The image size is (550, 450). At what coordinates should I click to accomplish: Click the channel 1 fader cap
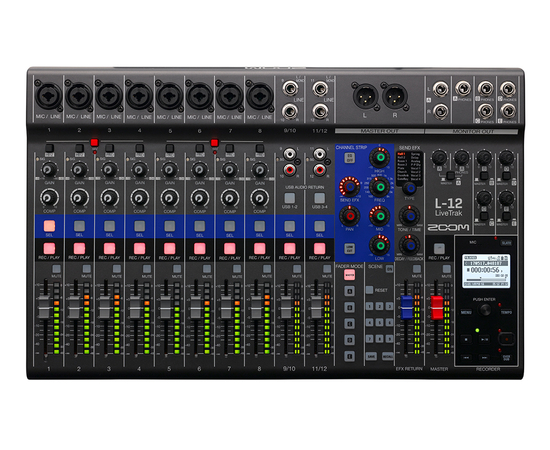coord(45,307)
